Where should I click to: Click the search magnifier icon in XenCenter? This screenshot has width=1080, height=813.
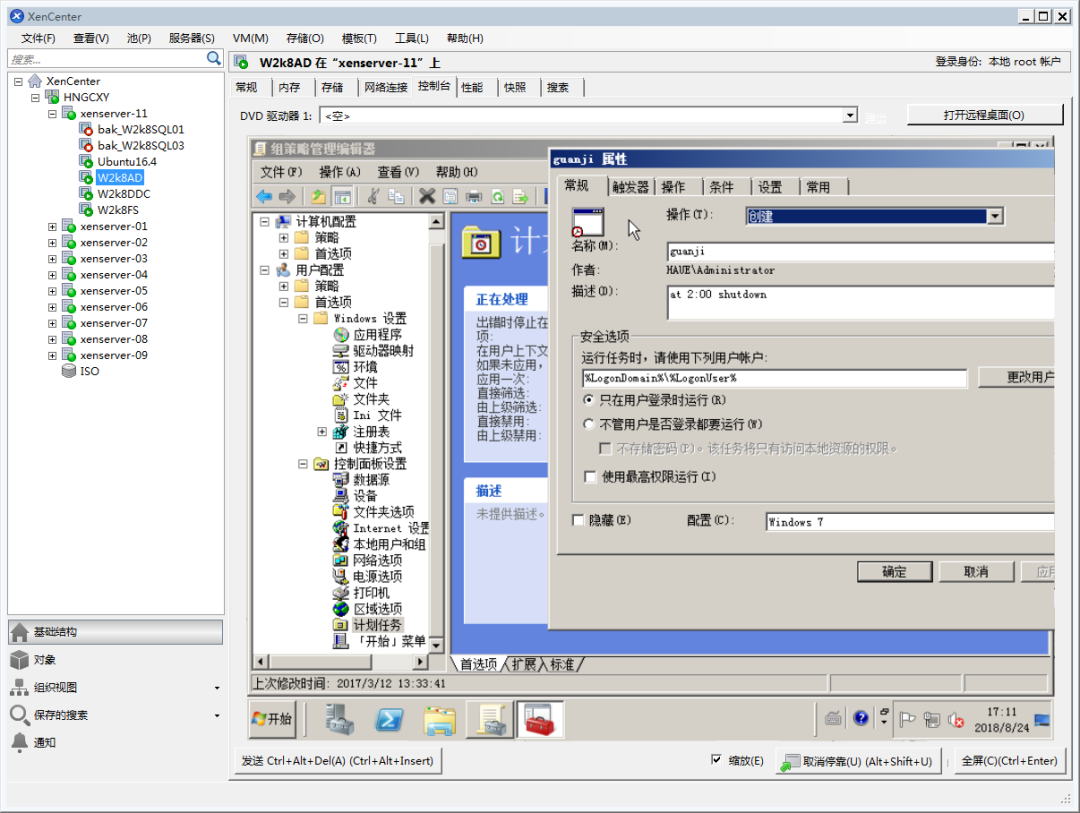(x=214, y=59)
